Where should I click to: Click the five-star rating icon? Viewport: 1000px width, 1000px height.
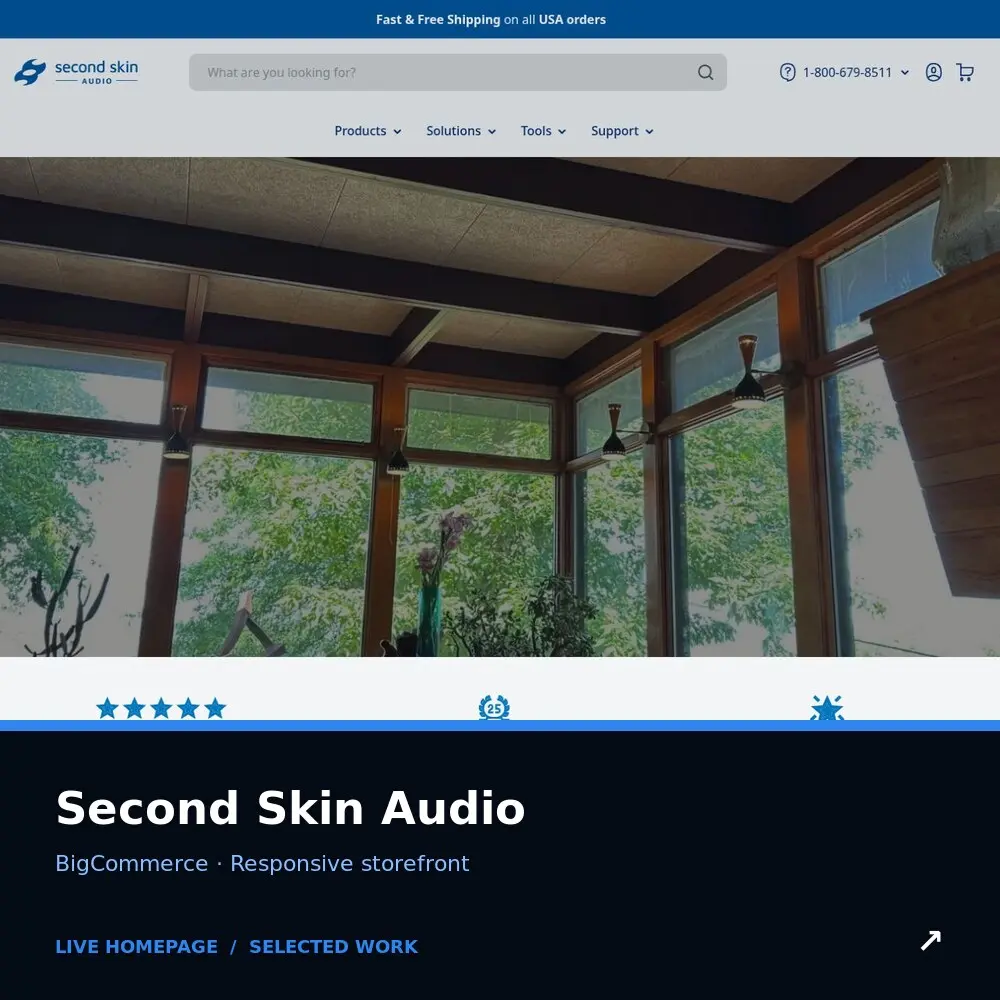pos(161,708)
